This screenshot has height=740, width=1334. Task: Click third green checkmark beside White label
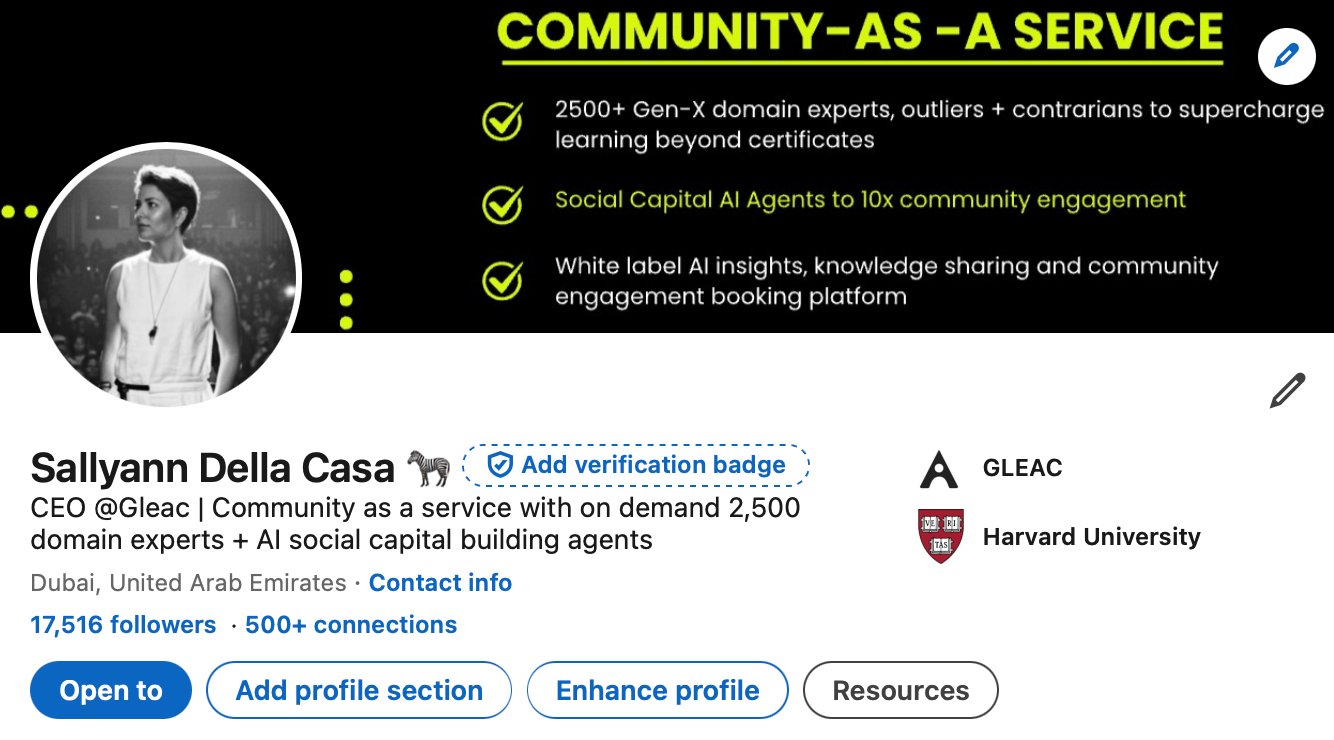click(x=502, y=280)
